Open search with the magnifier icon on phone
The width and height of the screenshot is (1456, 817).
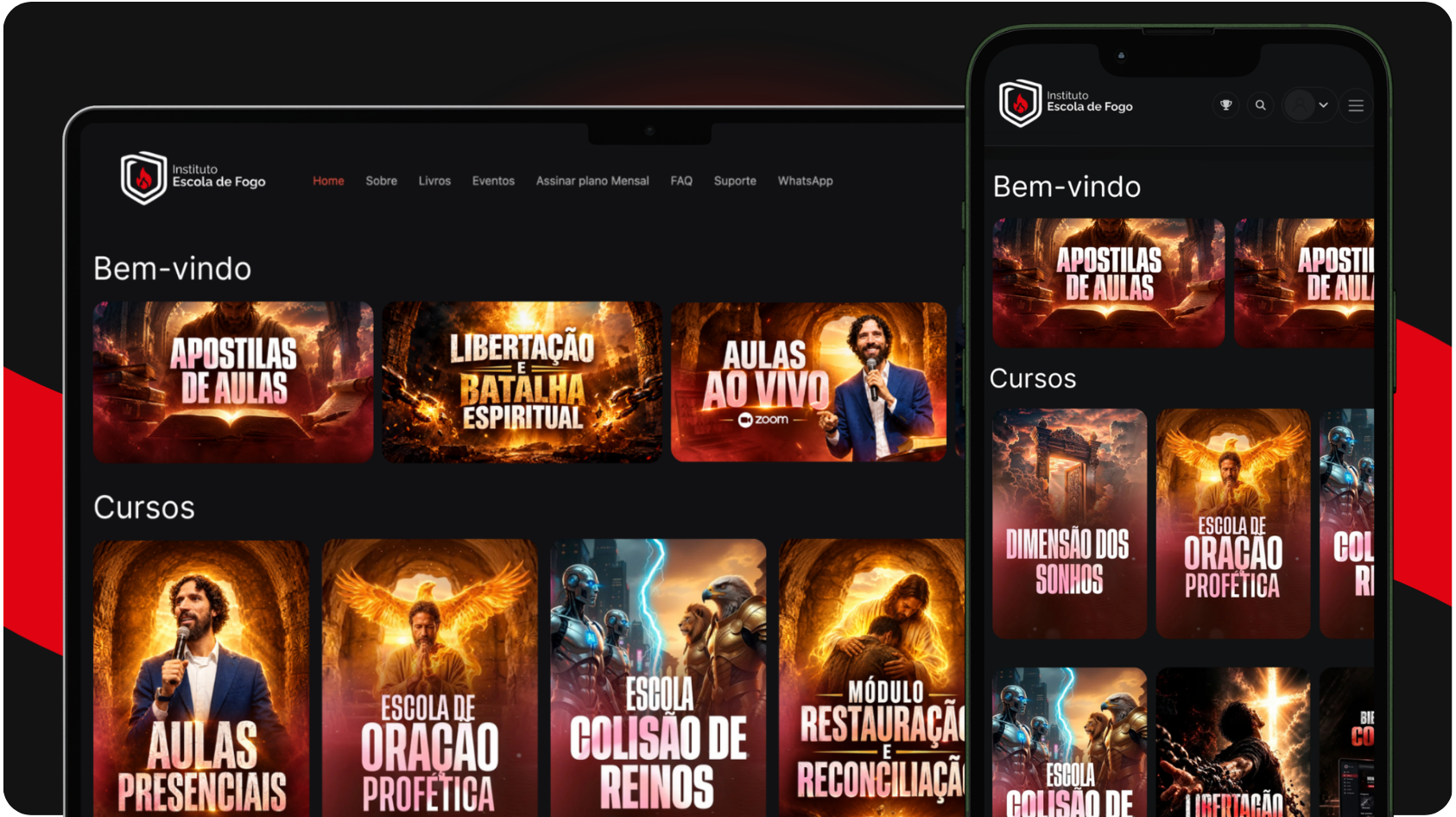tap(1261, 105)
